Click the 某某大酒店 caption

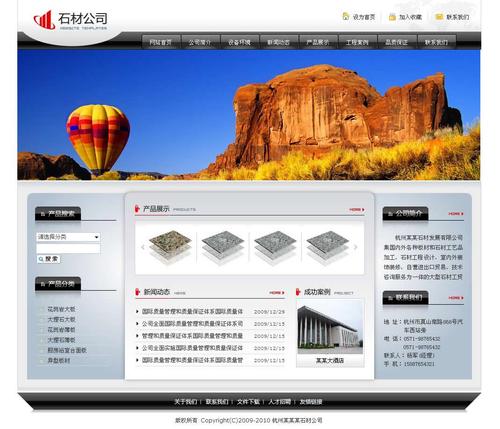pos(330,361)
